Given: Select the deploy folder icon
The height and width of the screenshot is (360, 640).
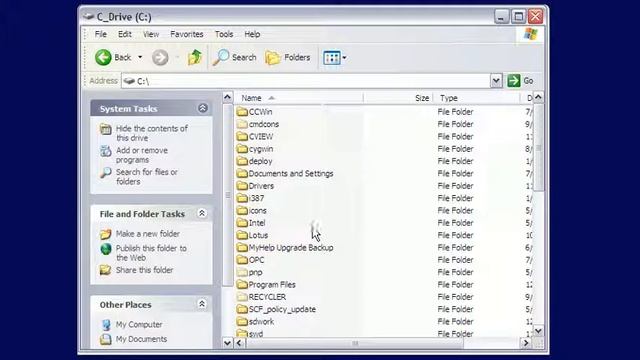Looking at the screenshot, I should pos(242,161).
